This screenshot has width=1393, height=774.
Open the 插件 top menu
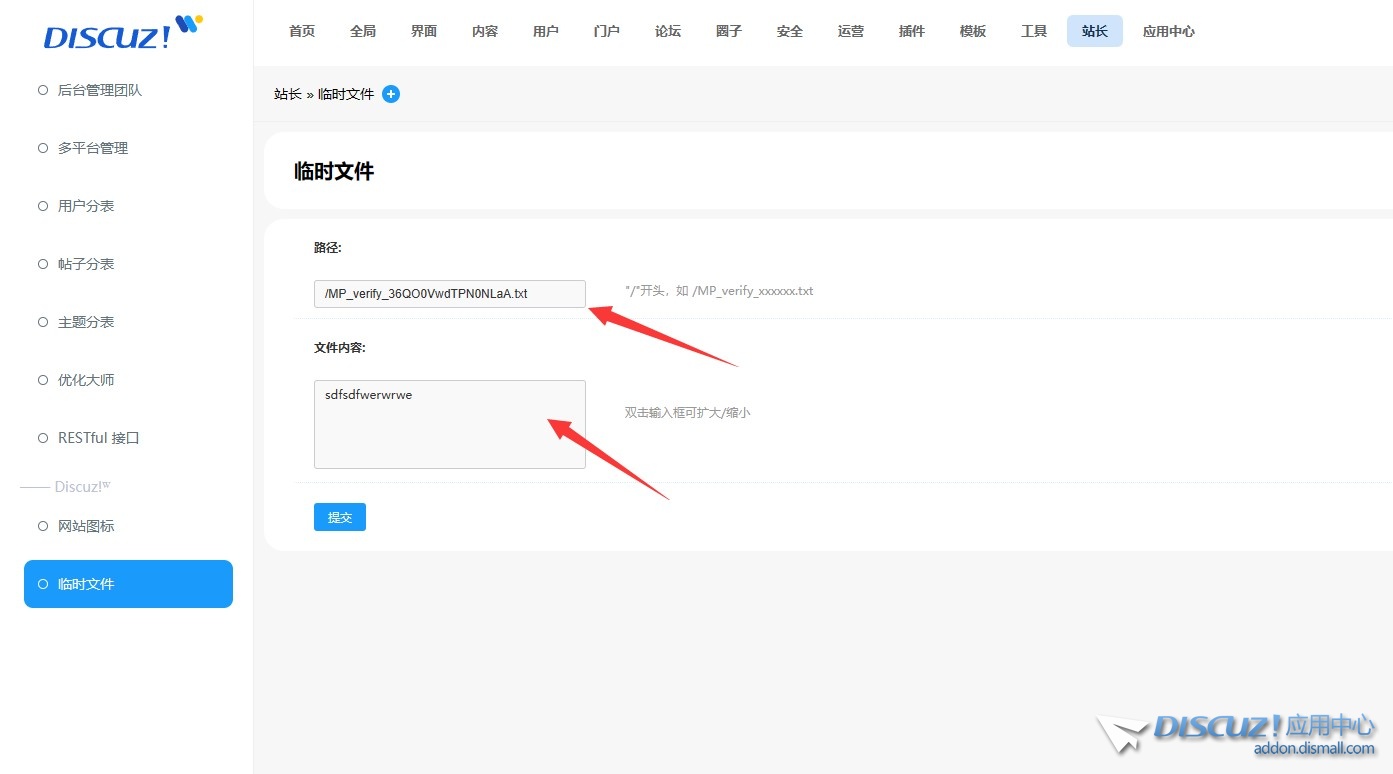point(912,31)
